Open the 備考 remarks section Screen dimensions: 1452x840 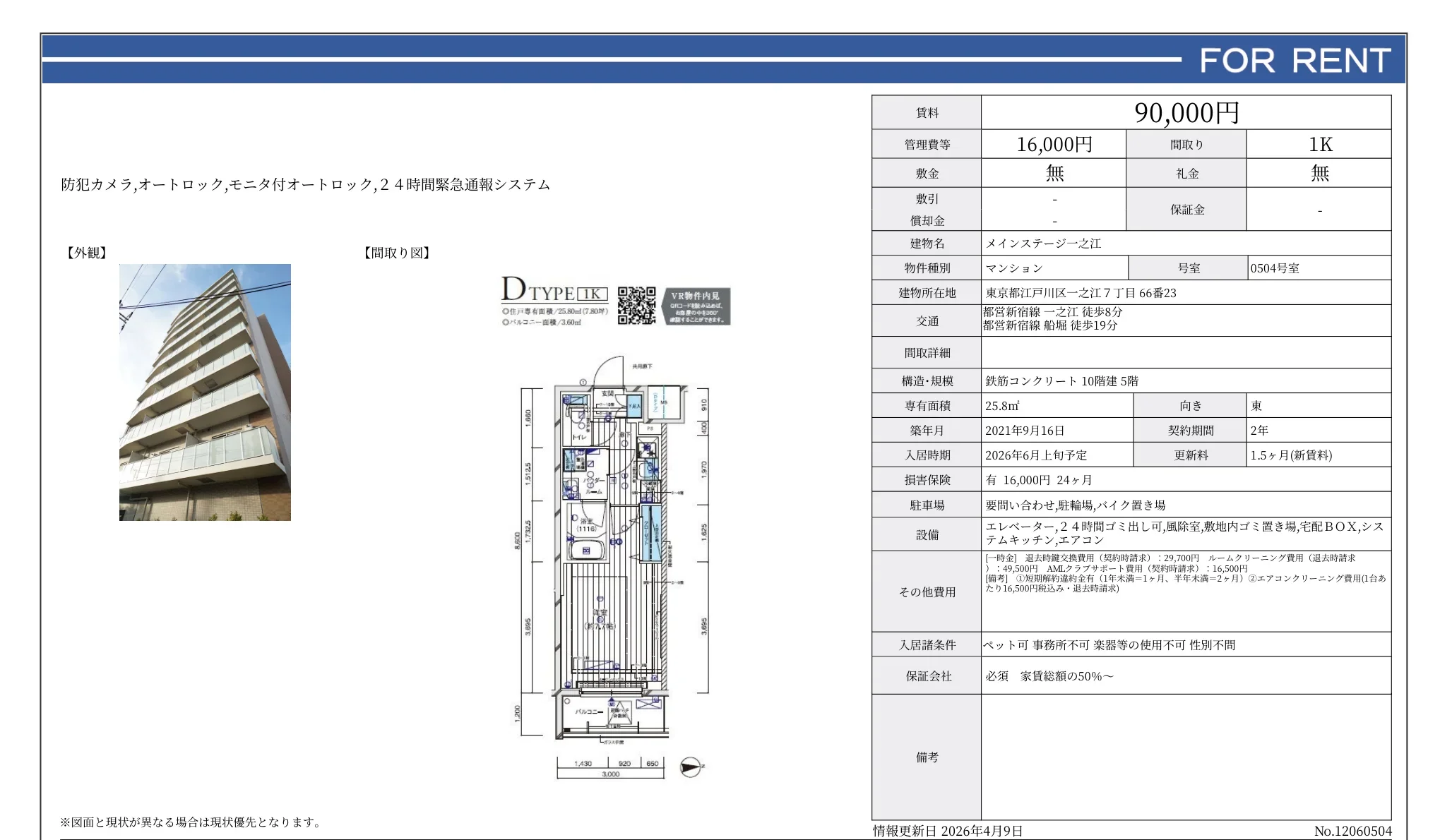(x=927, y=757)
